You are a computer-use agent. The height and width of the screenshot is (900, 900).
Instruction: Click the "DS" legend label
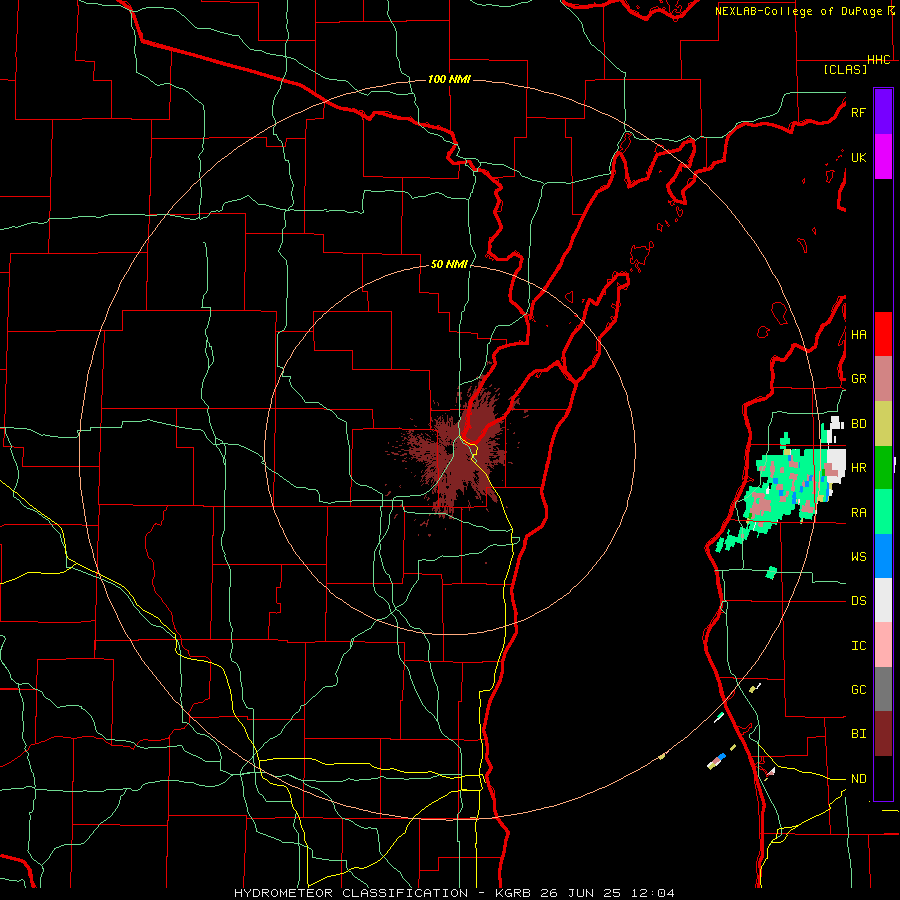[858, 601]
